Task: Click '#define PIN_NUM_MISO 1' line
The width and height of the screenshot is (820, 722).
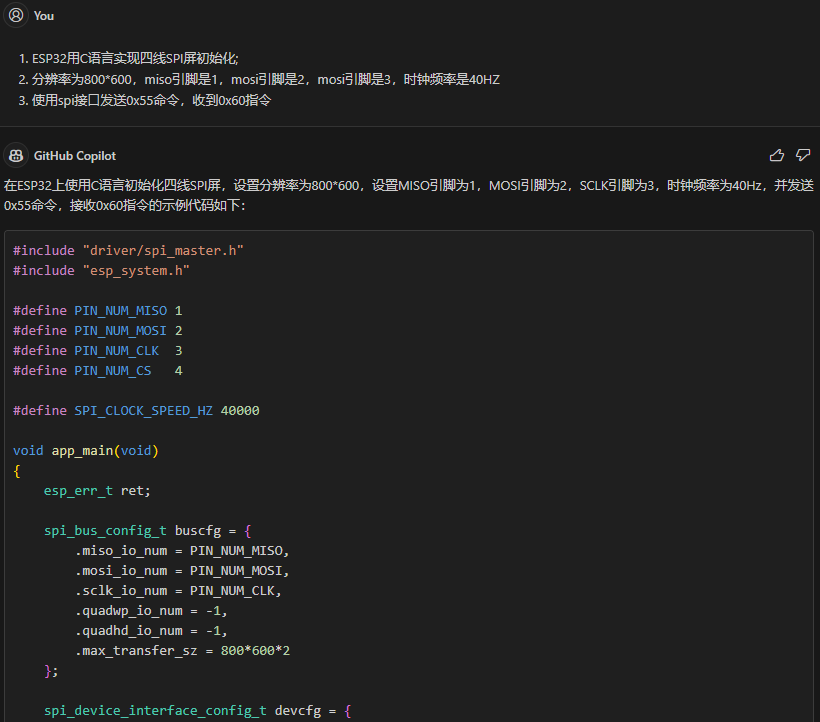Action: pyautogui.click(x=97, y=311)
